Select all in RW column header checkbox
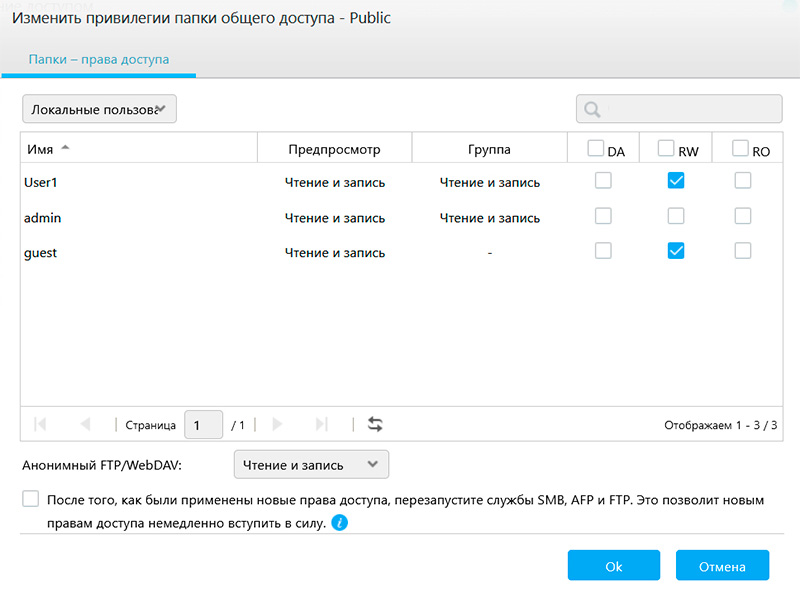800x592 pixels. click(x=666, y=148)
